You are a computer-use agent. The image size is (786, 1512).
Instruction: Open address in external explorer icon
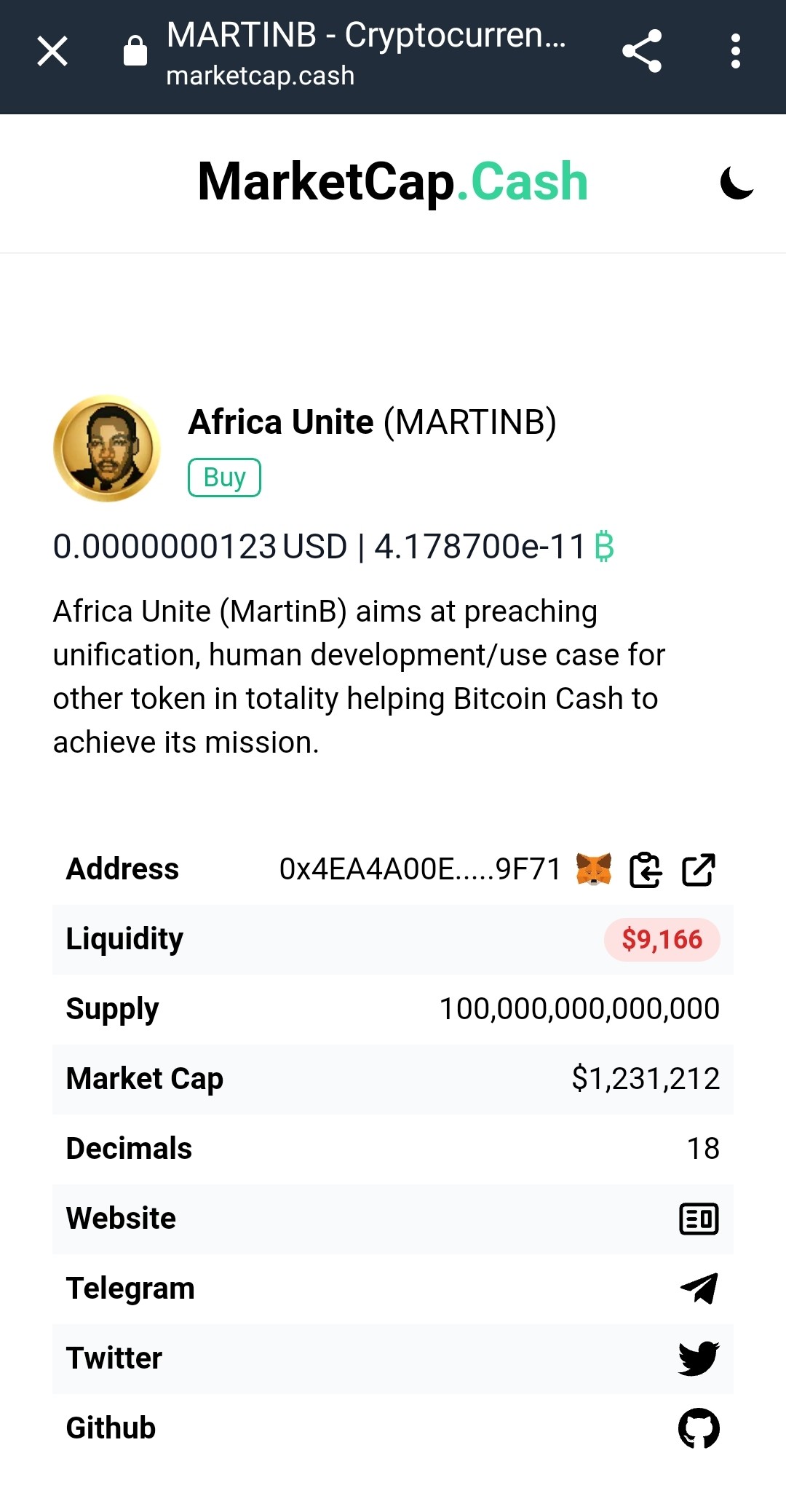tap(699, 869)
